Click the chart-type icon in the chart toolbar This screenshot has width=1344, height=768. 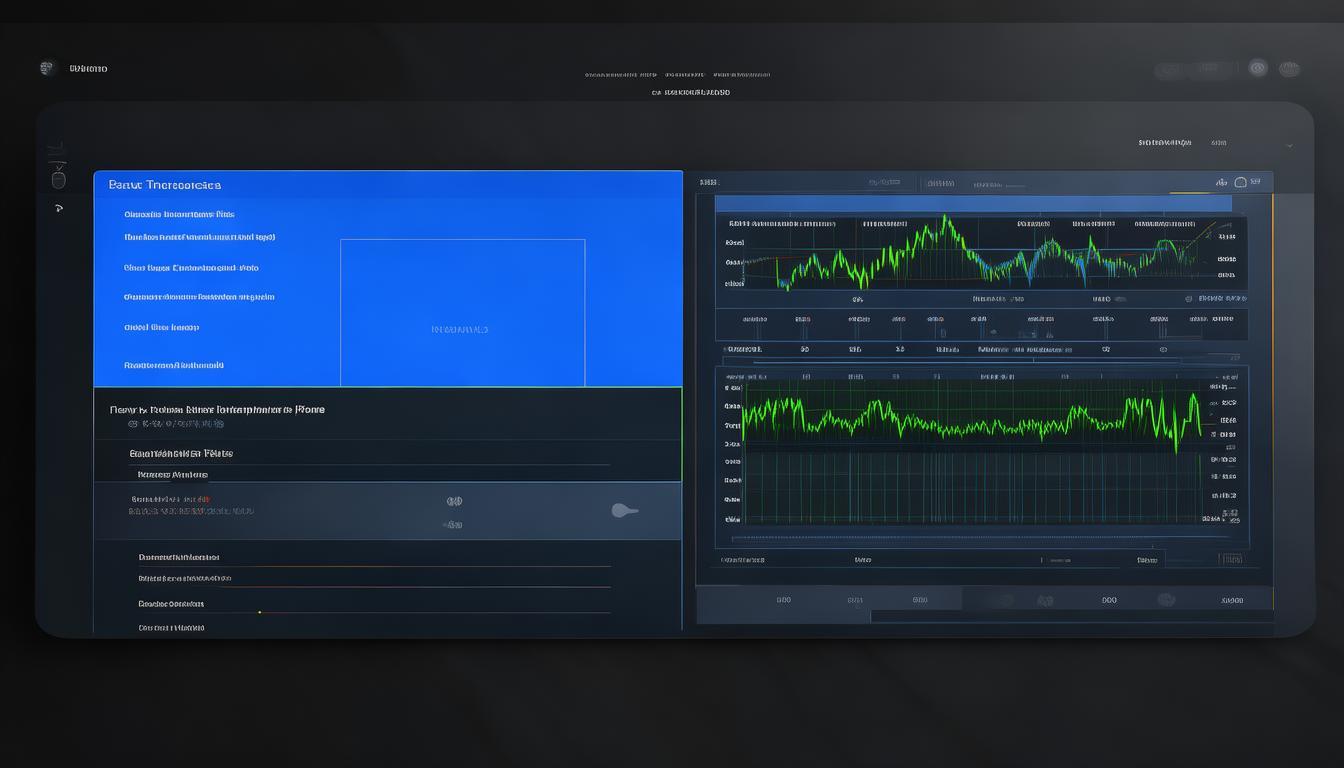coord(1221,183)
